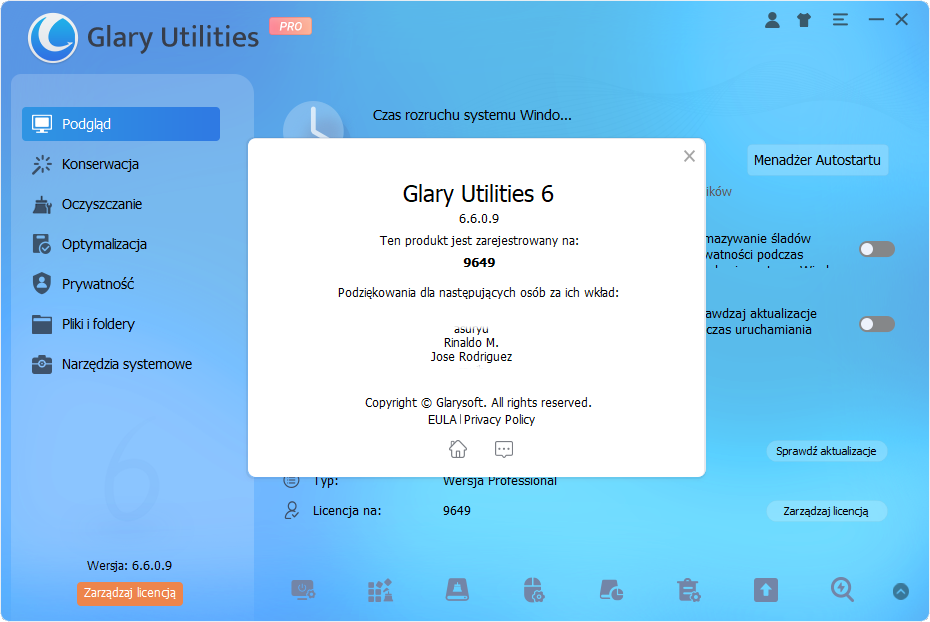Click the Glary Utilities 6 dialog title

478,194
